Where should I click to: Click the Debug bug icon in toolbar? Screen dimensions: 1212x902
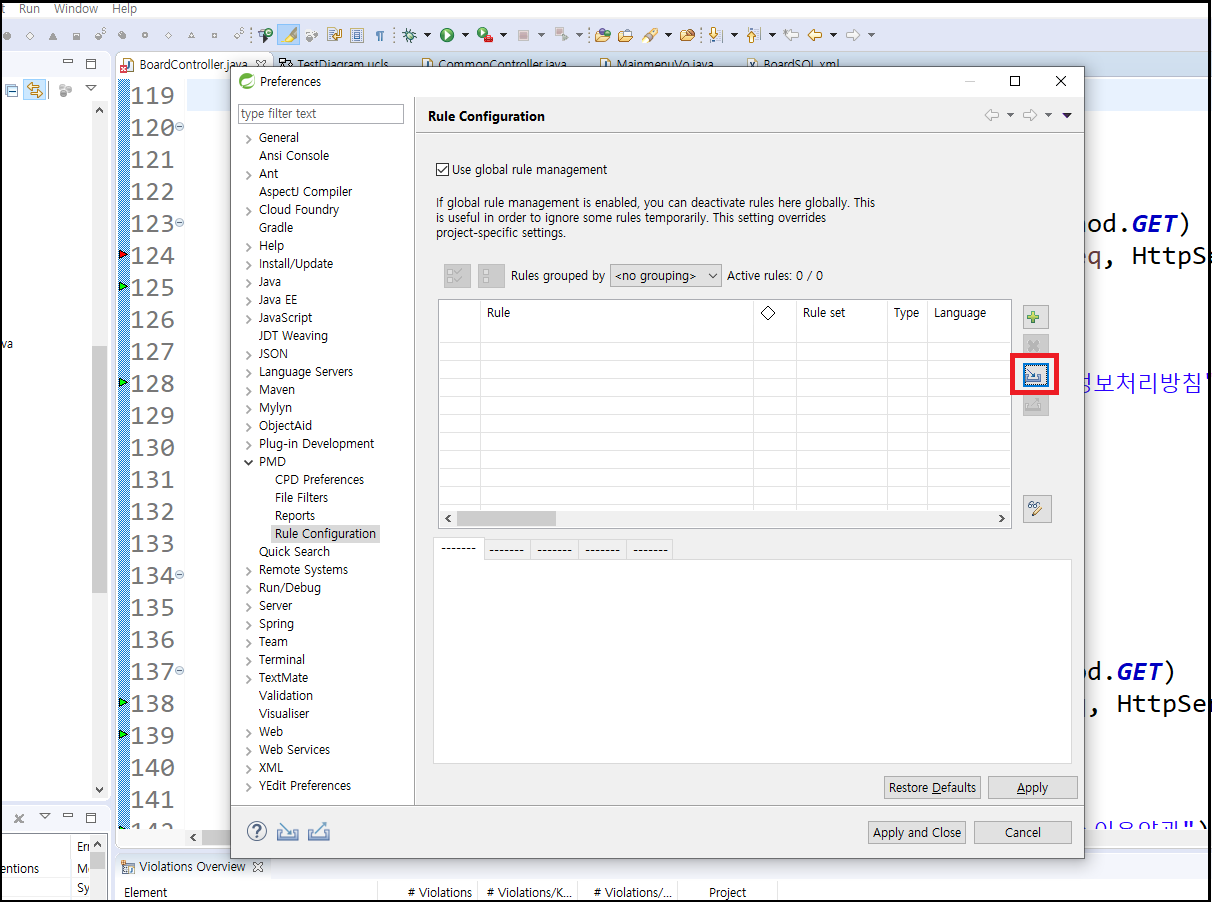pyautogui.click(x=409, y=35)
